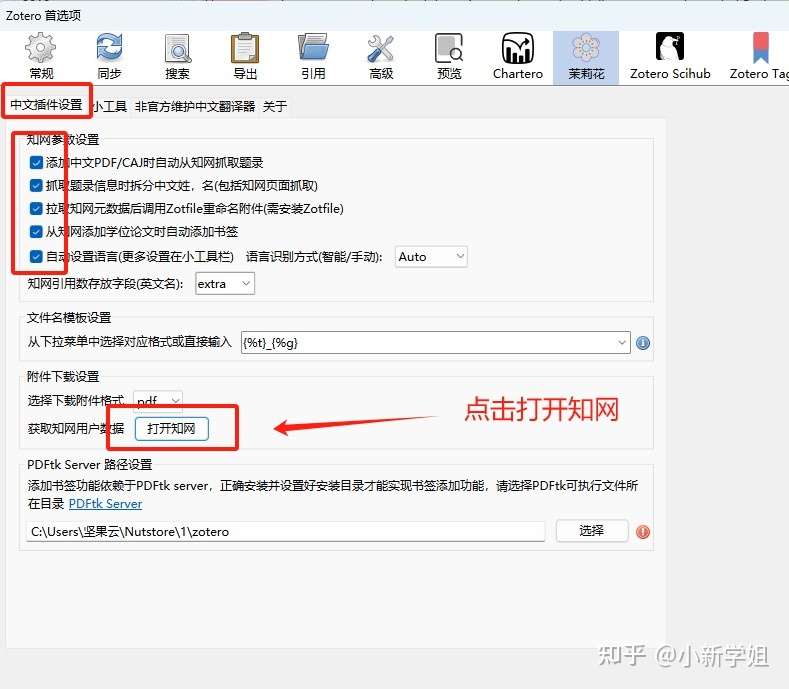Click the 从下拉菜单中选择对应格式或直接输入 label
The image size is (789, 689).
coord(129,342)
